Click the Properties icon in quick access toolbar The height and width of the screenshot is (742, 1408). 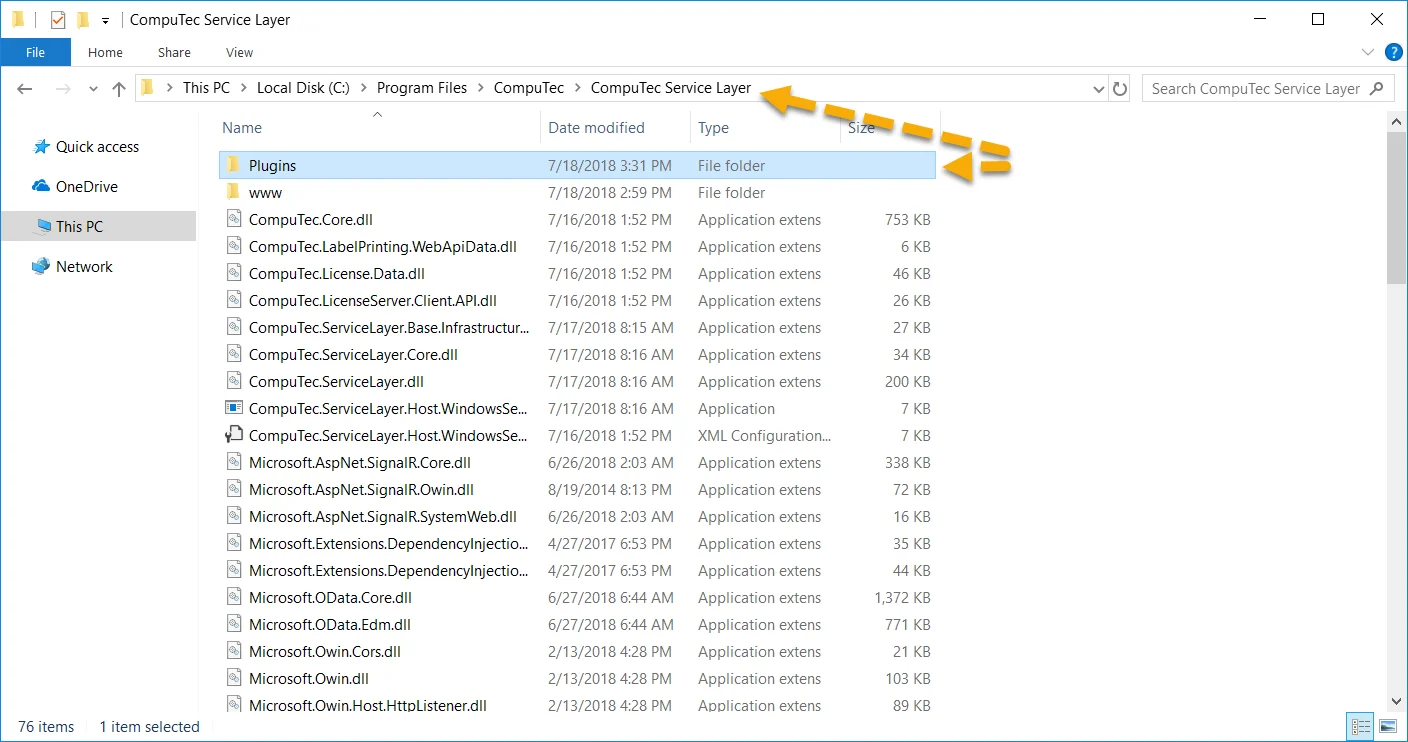(58, 20)
